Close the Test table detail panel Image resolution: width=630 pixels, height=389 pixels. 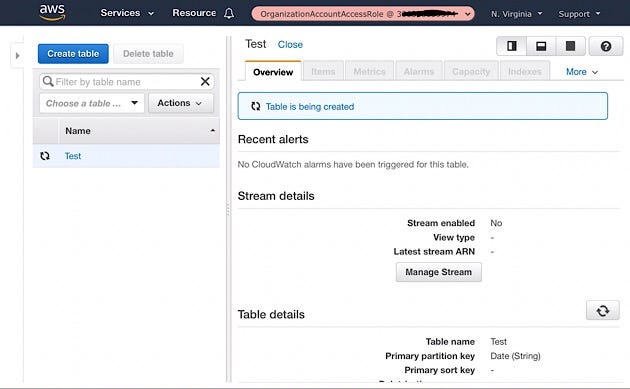290,45
